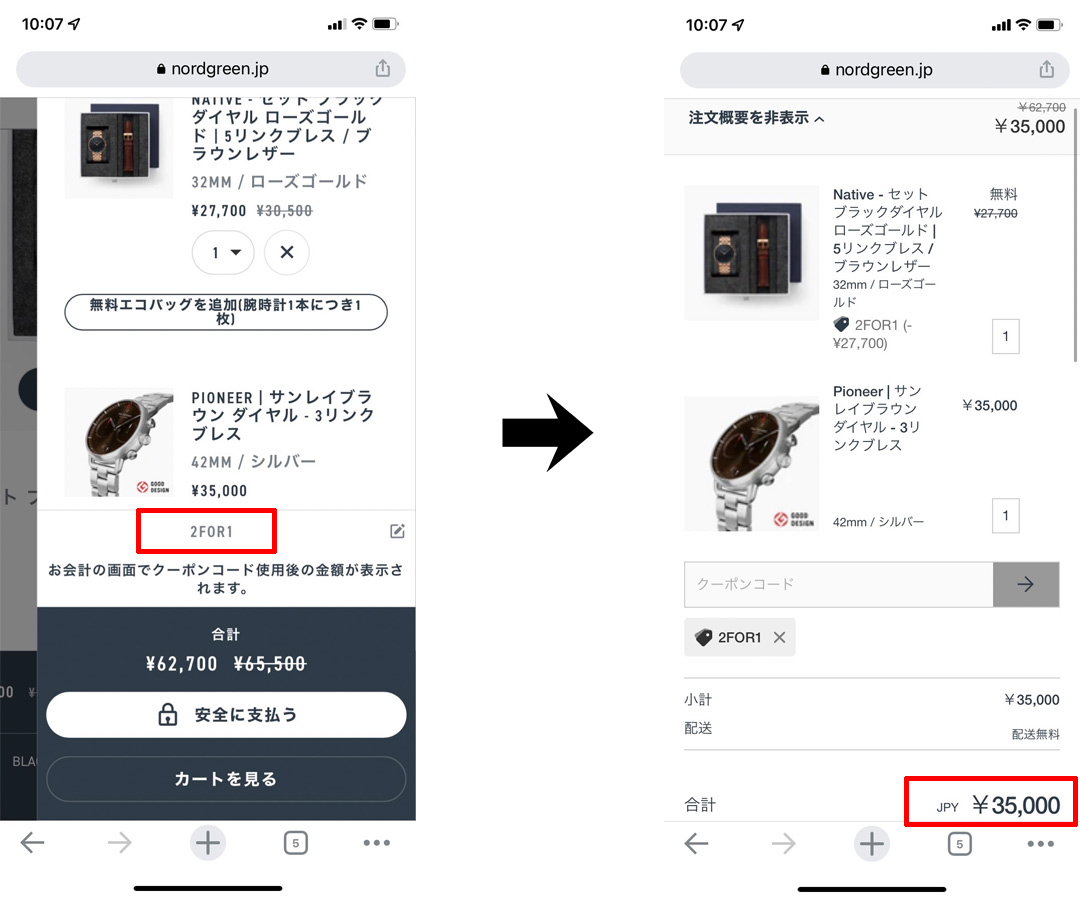Image resolution: width=1080 pixels, height=900 pixels.
Task: Open tab switcher showing 5 in left browser
Action: pos(295,842)
